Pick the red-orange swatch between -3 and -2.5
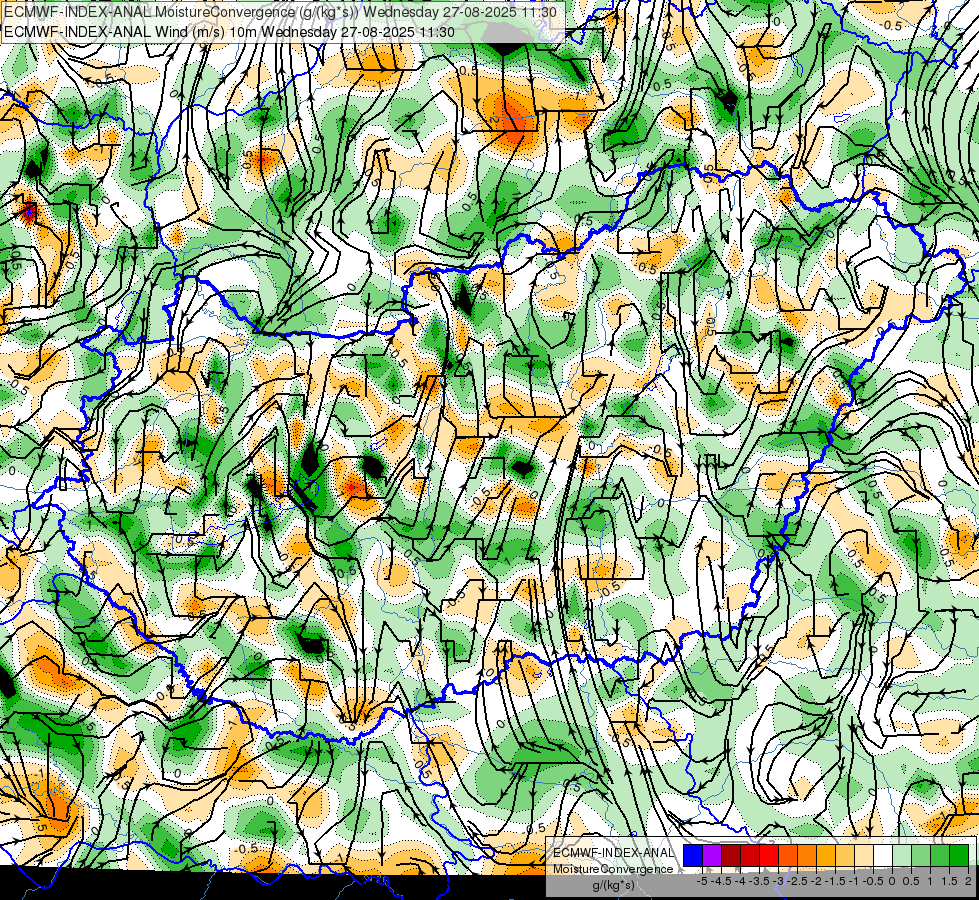Image resolution: width=979 pixels, height=900 pixels. coord(788,856)
